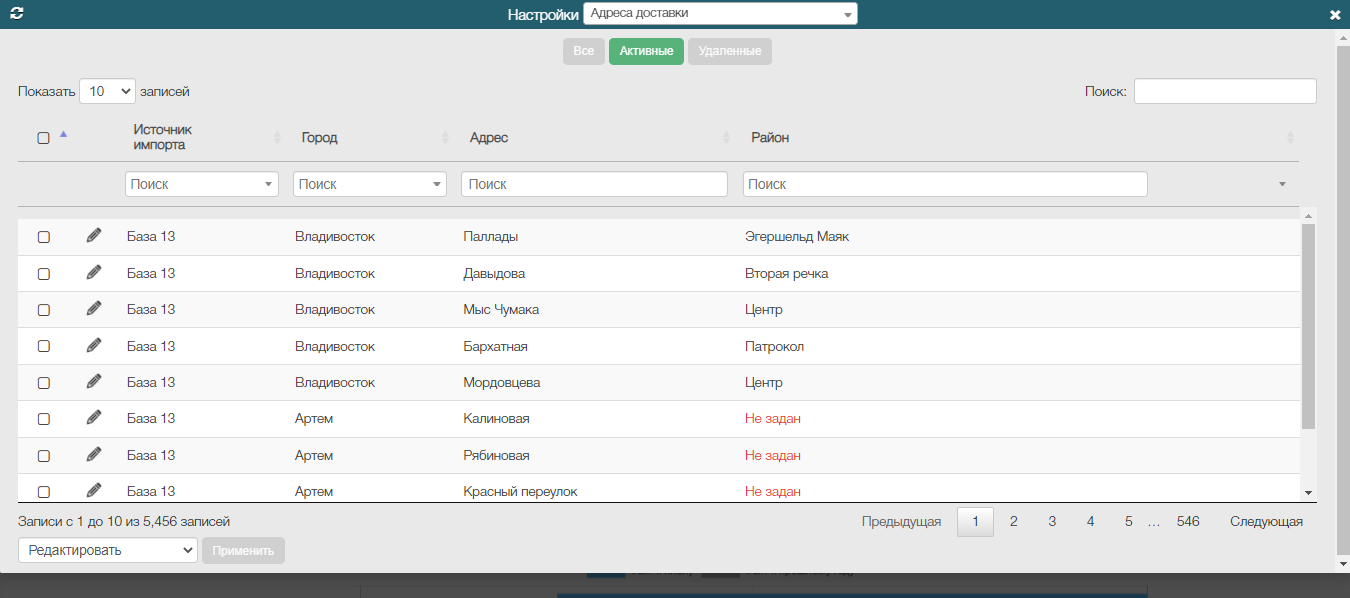Open the Город filter dropdown
The image size is (1350, 598).
tap(370, 184)
